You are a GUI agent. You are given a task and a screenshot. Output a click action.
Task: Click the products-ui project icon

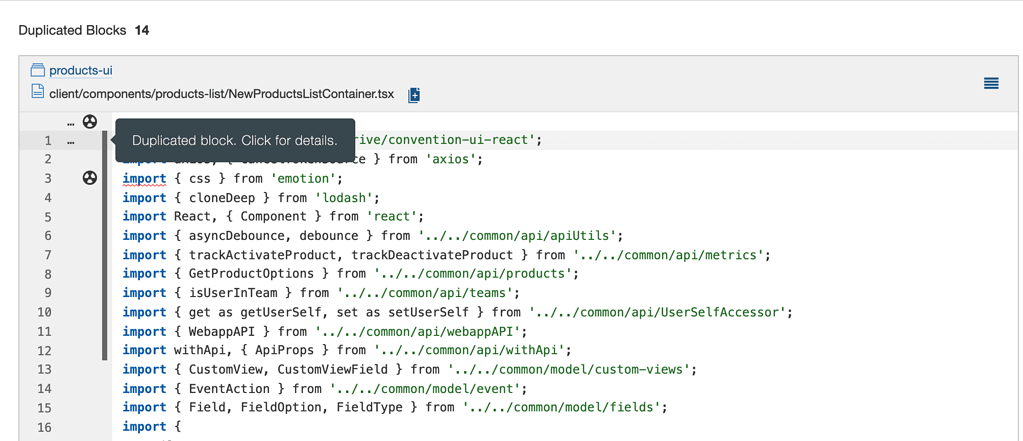coord(38,70)
